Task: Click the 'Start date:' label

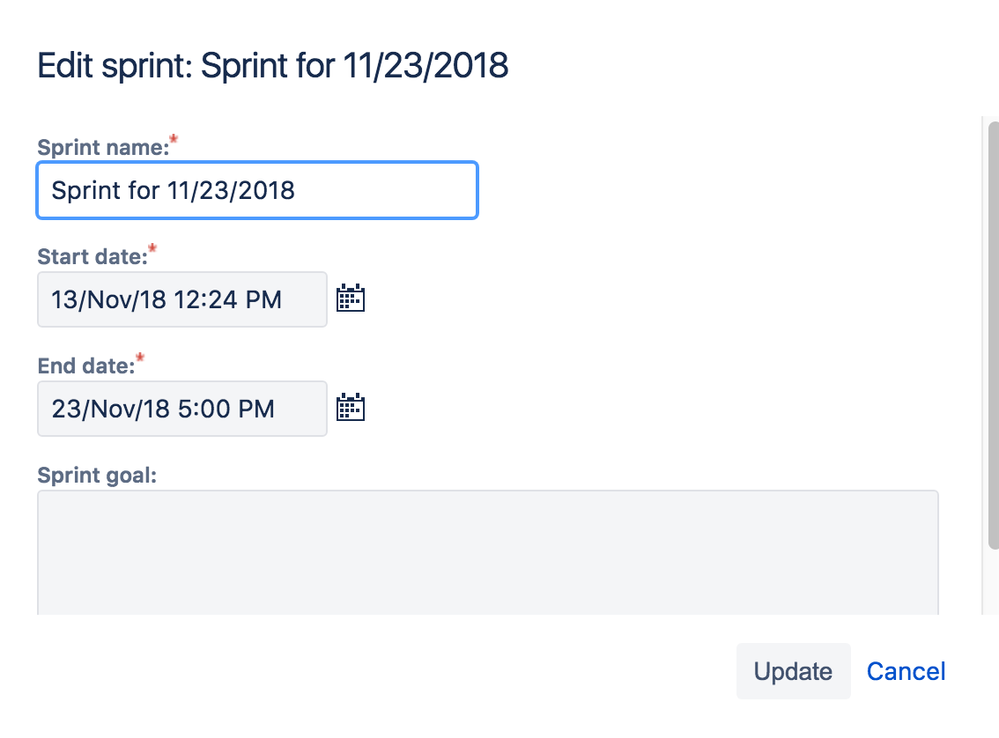Action: click(92, 256)
